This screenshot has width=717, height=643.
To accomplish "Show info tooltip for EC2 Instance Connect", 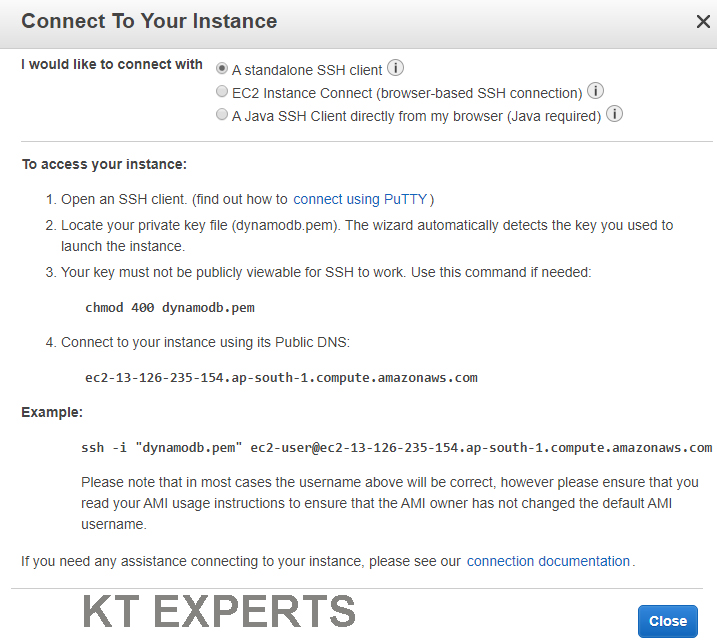I will (x=595, y=91).
